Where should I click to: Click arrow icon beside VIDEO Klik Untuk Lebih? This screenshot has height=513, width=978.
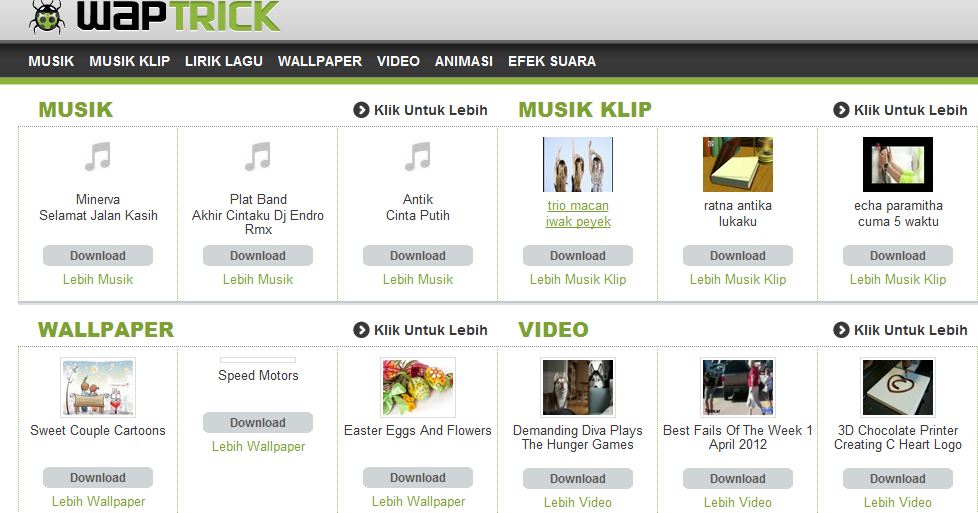(x=841, y=330)
